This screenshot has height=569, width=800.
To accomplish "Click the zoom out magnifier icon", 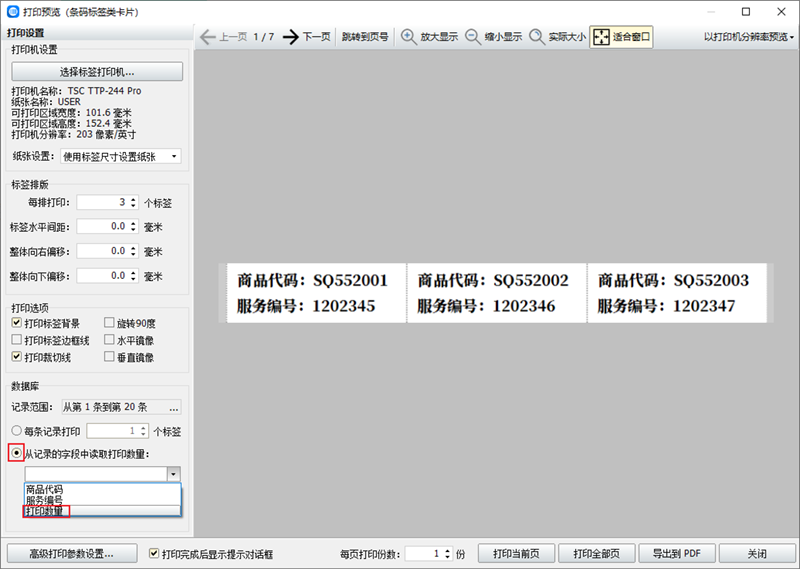I will [473, 37].
